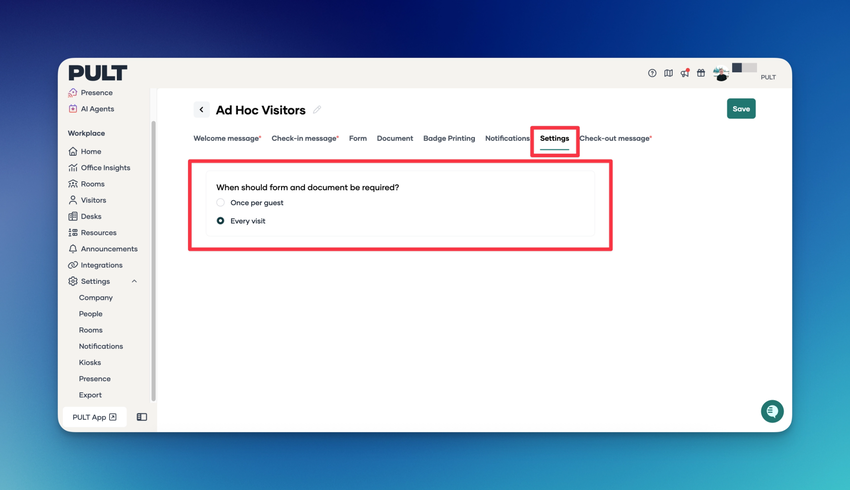Click the gift icon in header
850x490 pixels.
(701, 73)
